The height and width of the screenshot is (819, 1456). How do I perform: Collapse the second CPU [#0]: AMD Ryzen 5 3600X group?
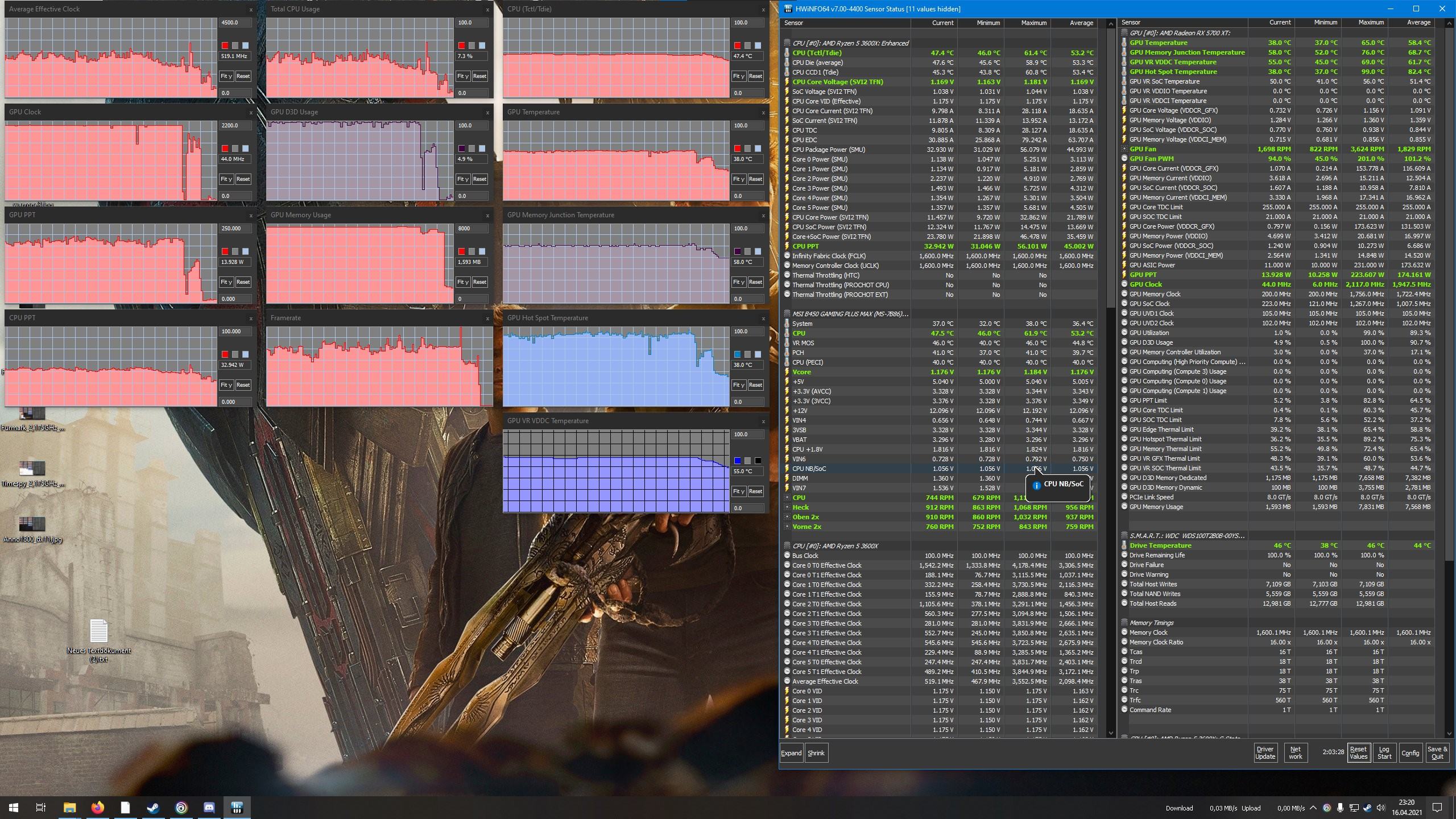click(x=787, y=546)
